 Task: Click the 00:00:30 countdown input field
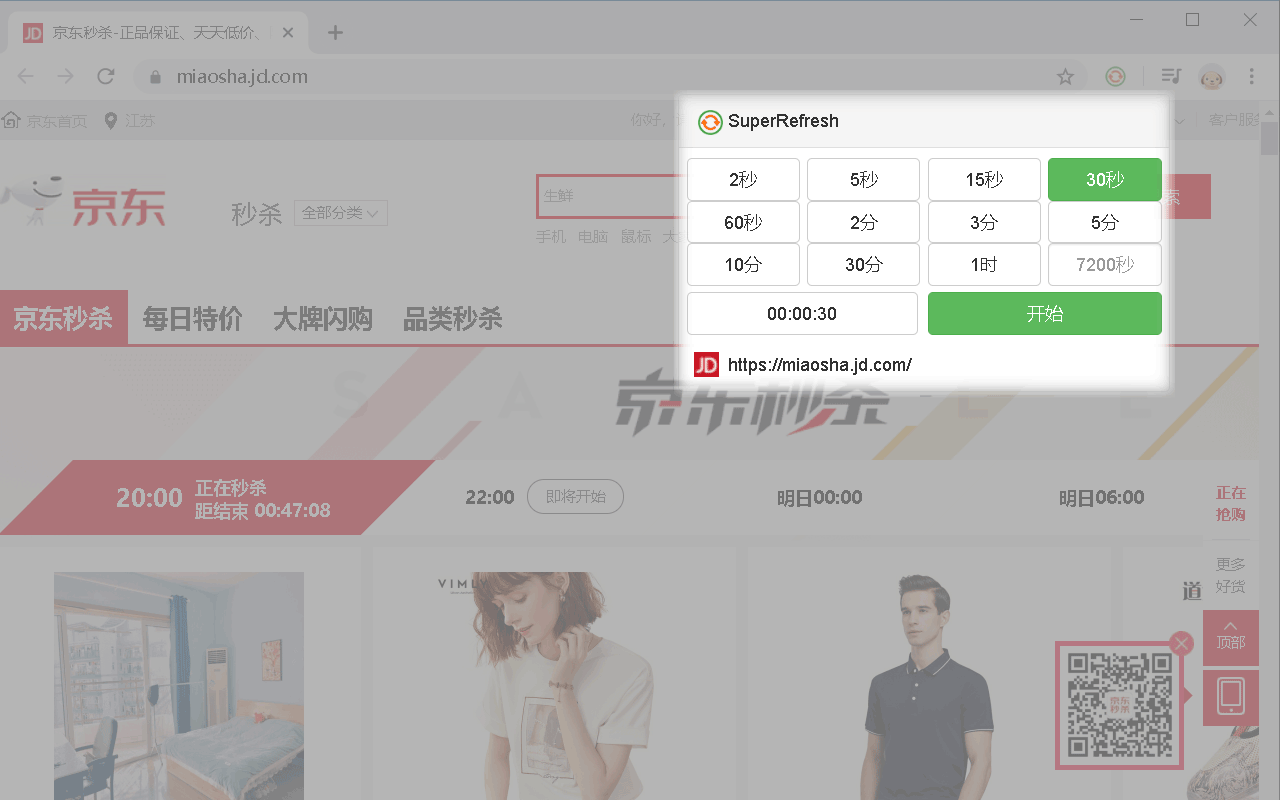click(x=801, y=313)
